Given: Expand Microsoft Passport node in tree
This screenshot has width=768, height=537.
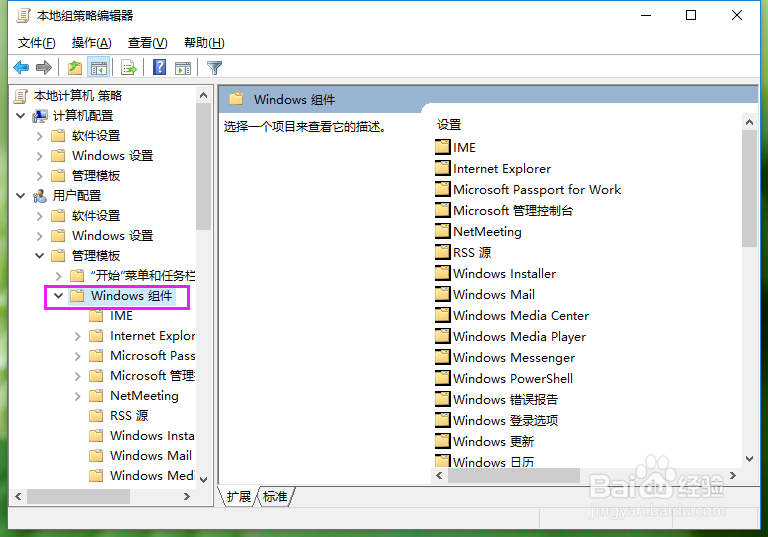Looking at the screenshot, I should point(77,356).
